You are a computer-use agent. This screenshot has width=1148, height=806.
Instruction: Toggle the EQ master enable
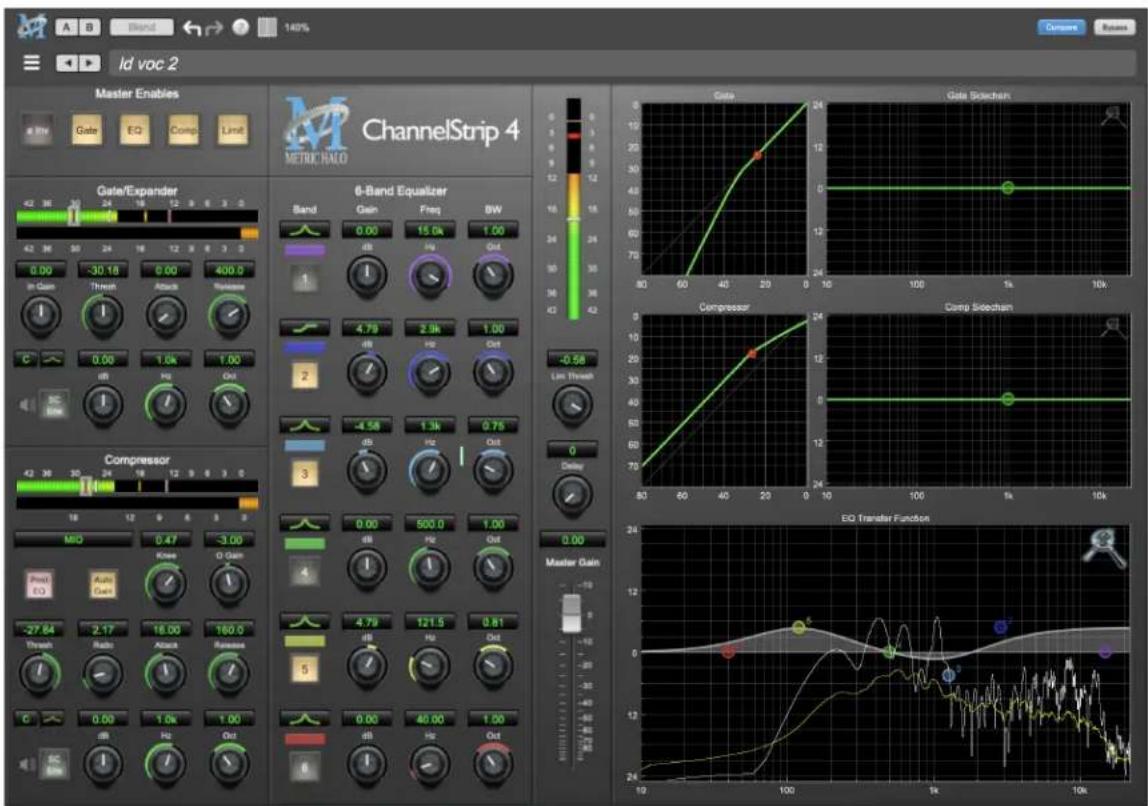135,130
